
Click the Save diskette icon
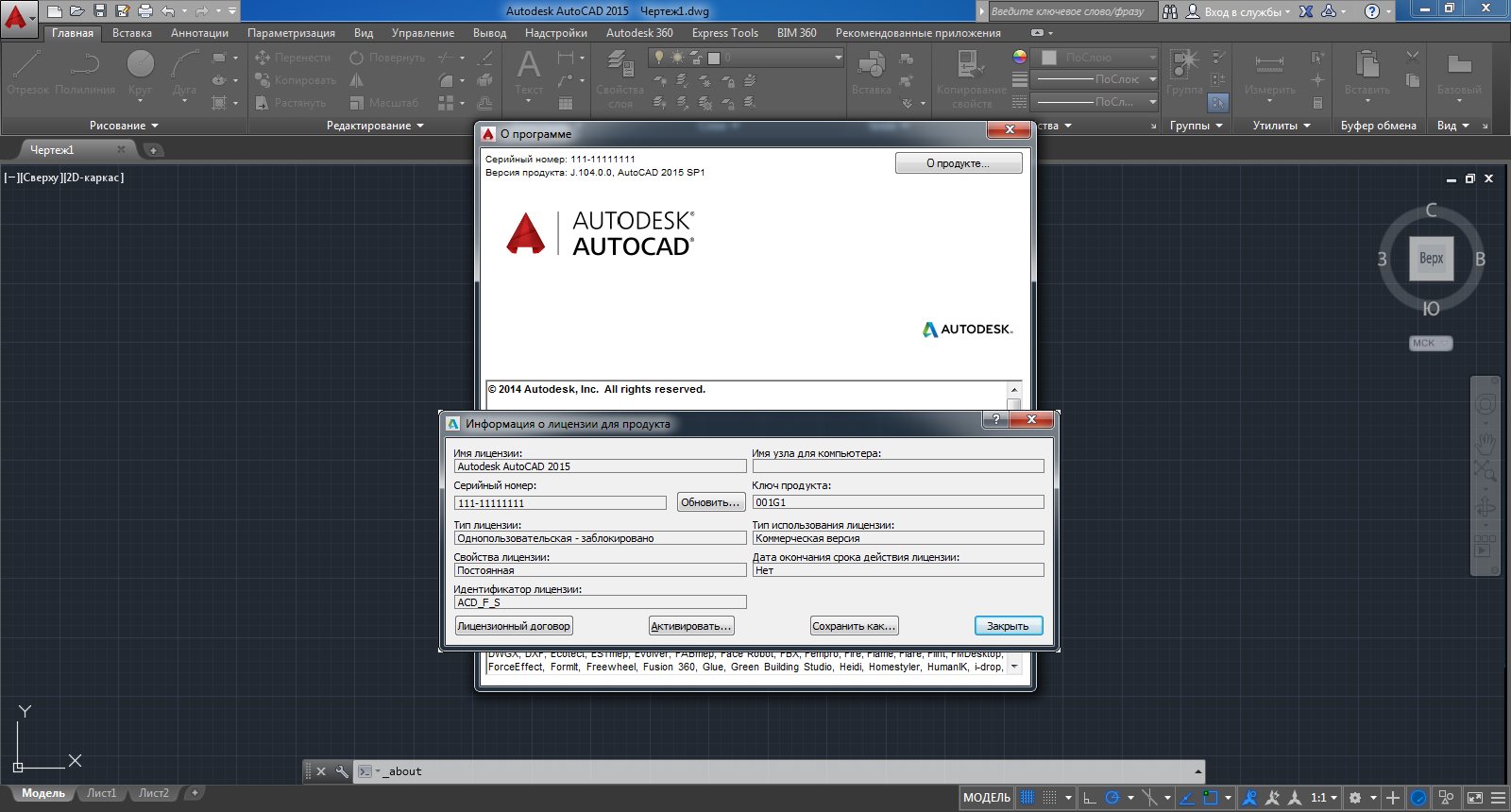99,11
